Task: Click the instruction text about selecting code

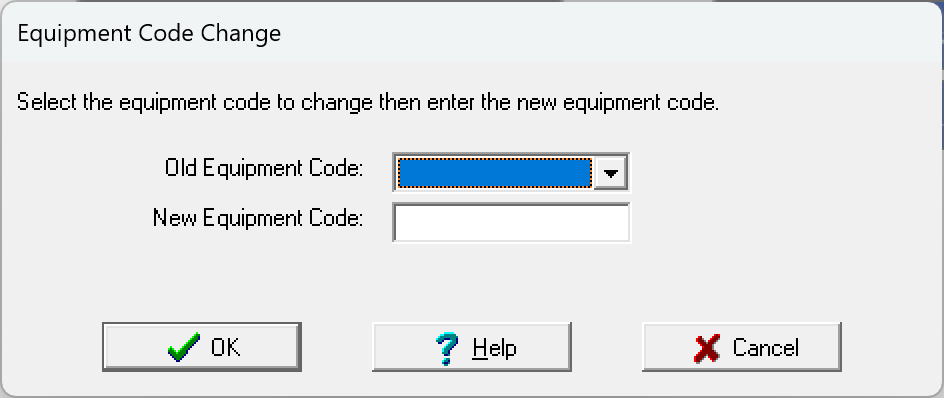Action: click(x=368, y=102)
